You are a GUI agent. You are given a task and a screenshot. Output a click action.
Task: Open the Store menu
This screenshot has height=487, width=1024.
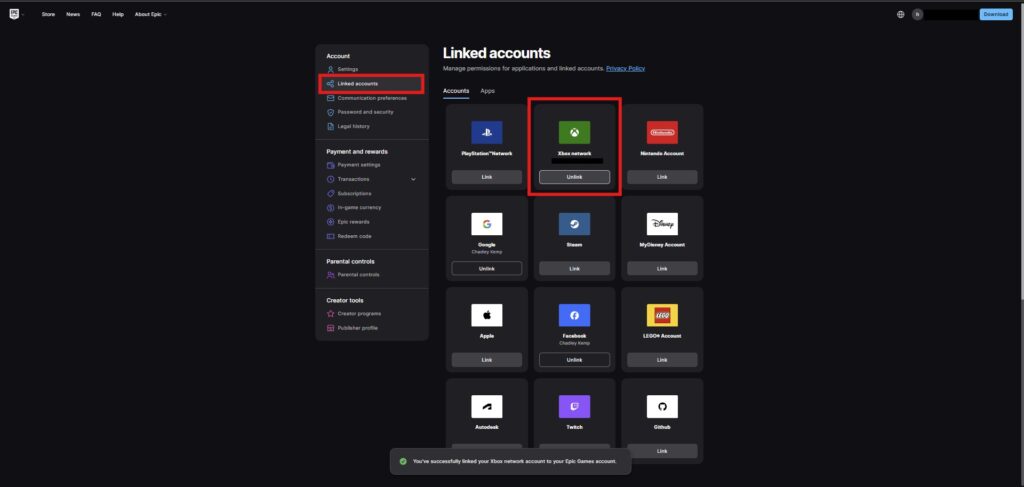coord(48,14)
